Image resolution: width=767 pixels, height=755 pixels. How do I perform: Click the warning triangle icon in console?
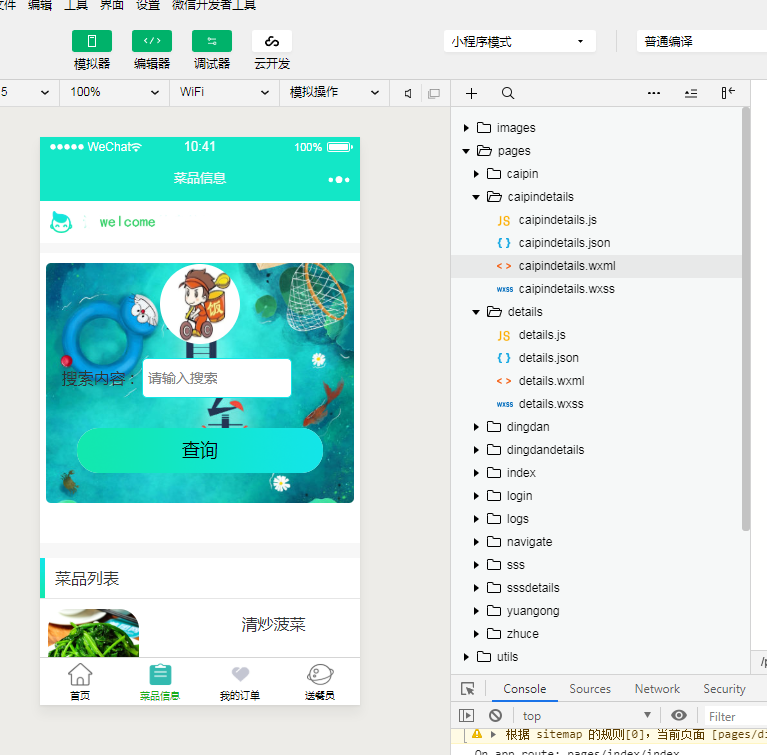pyautogui.click(x=477, y=733)
